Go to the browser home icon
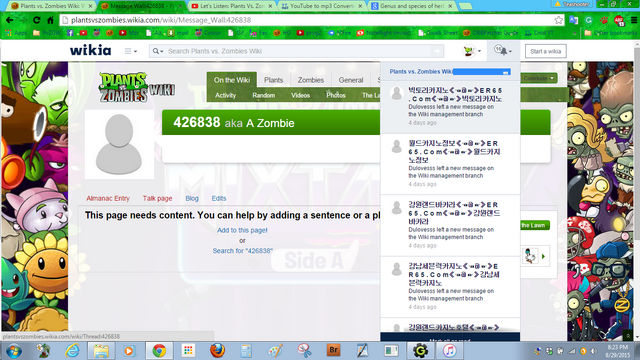This screenshot has width=640, height=360. pos(51,20)
